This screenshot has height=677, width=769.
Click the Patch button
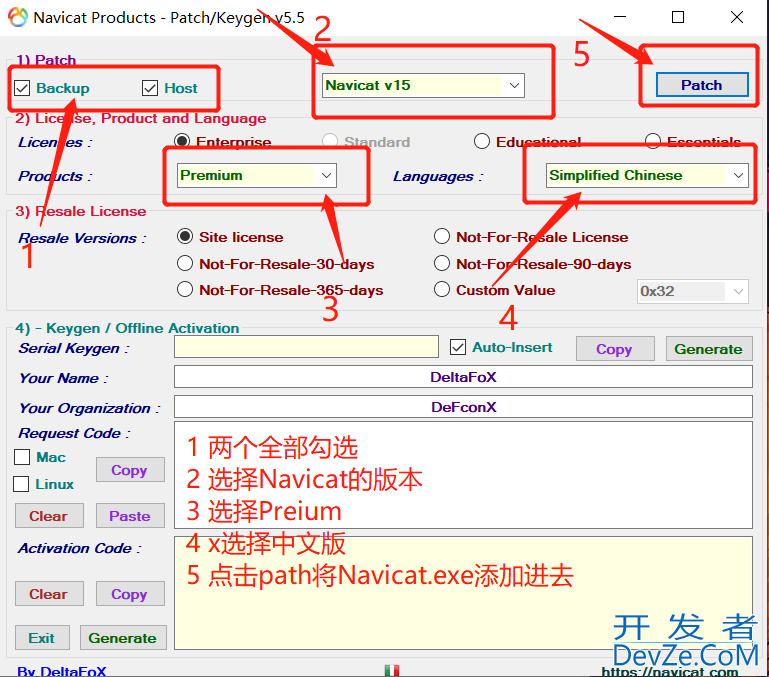click(x=702, y=85)
